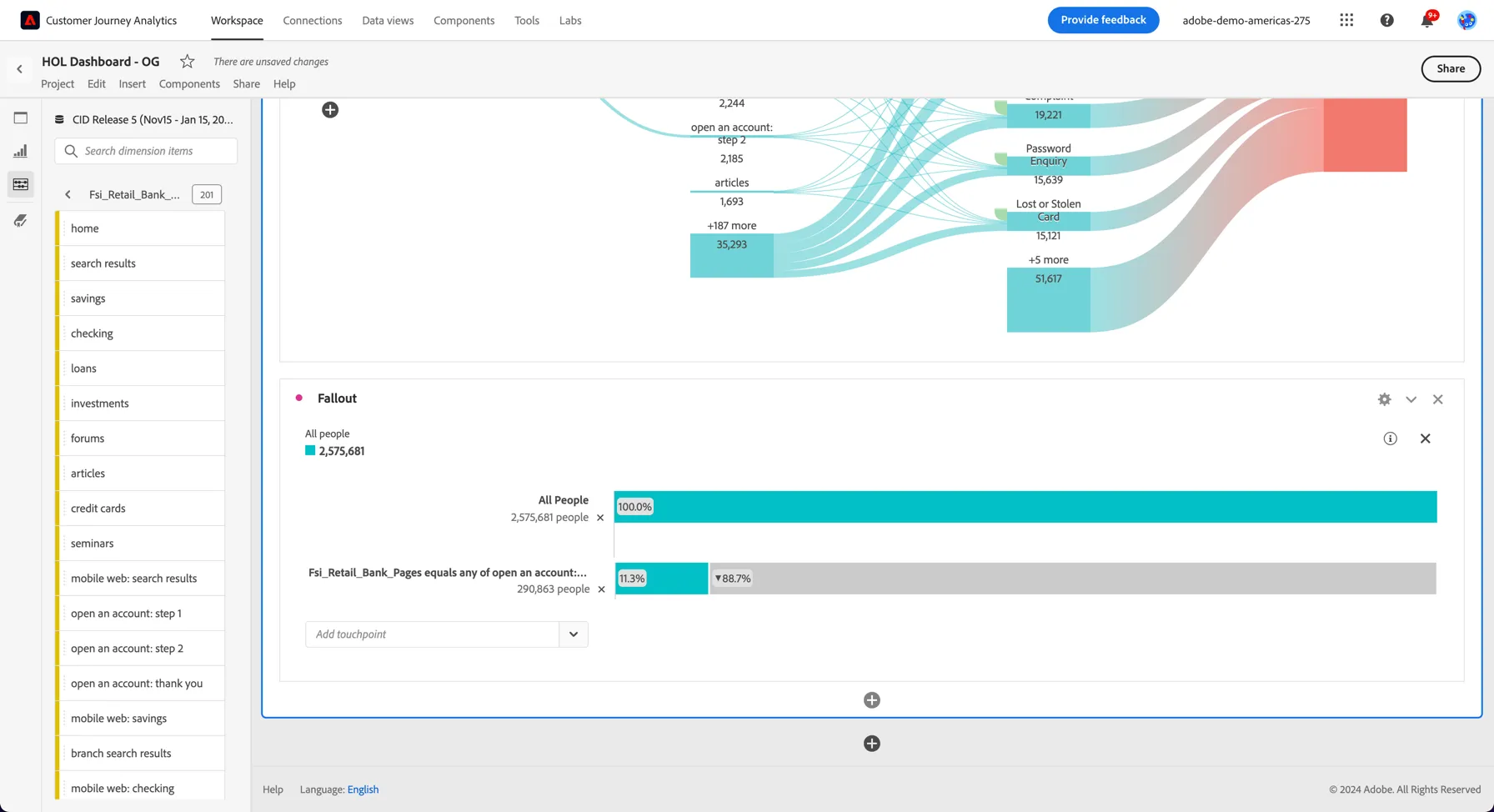The height and width of the screenshot is (812, 1494).
Task: Select 'open an account: thank you' item
Action: [140, 684]
